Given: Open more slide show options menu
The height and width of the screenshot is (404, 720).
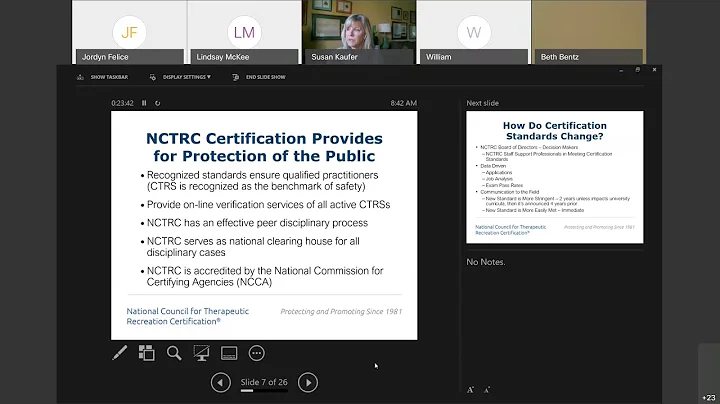Looking at the screenshot, I should pyautogui.click(x=257, y=353).
